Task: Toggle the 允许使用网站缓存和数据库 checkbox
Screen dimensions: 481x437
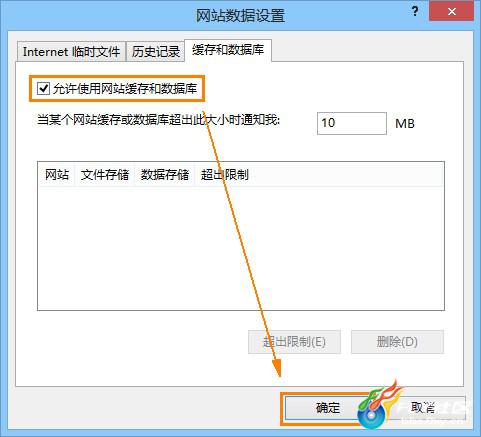Action: 43,89
